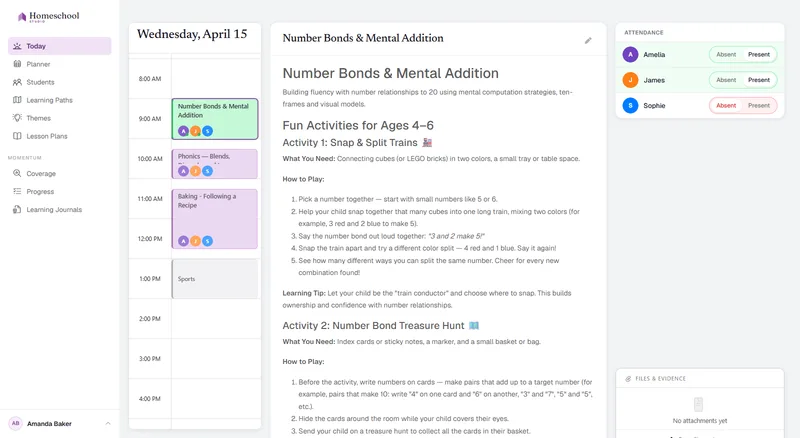The image size is (800, 438).
Task: Open Planner via its calendar icon
Action: point(17,64)
